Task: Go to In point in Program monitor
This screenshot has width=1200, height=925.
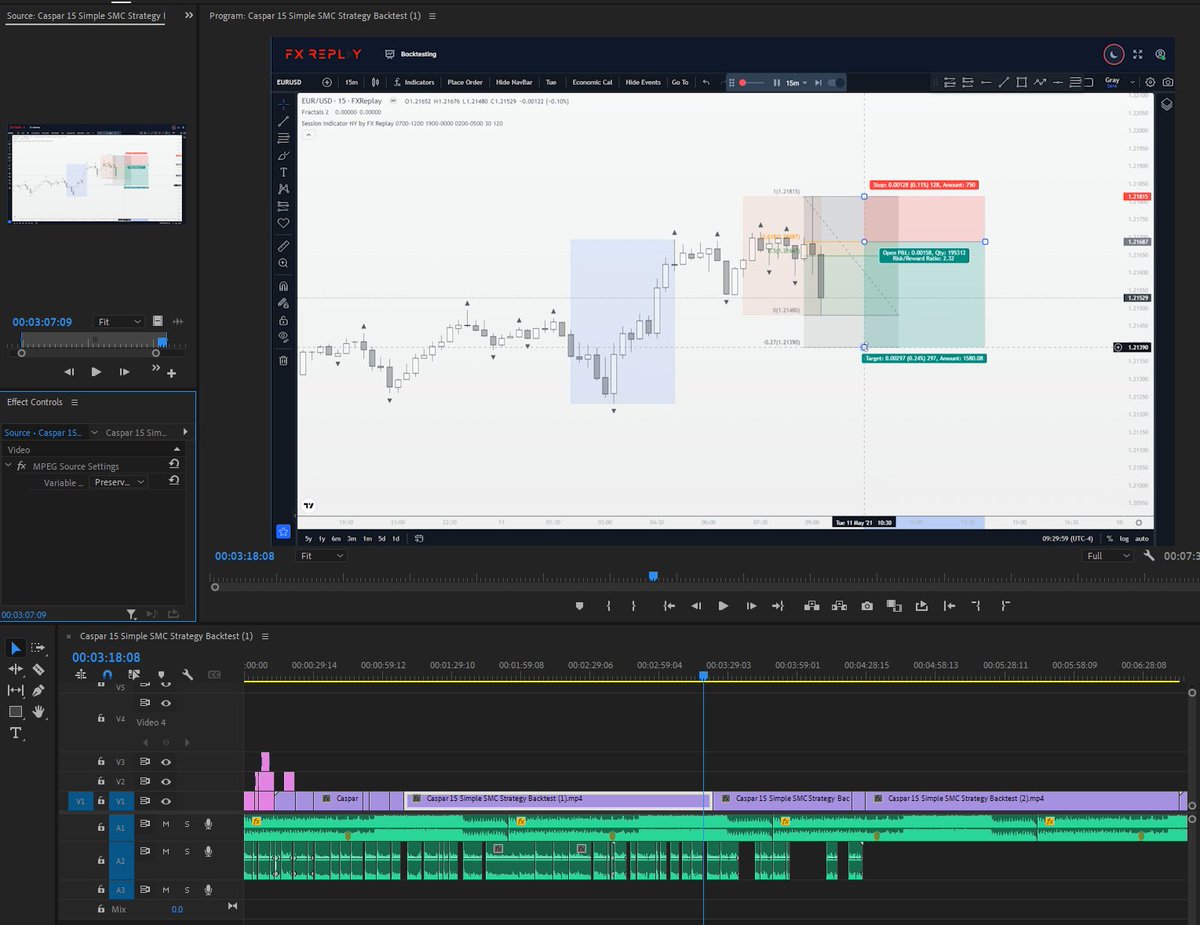Action: point(668,606)
